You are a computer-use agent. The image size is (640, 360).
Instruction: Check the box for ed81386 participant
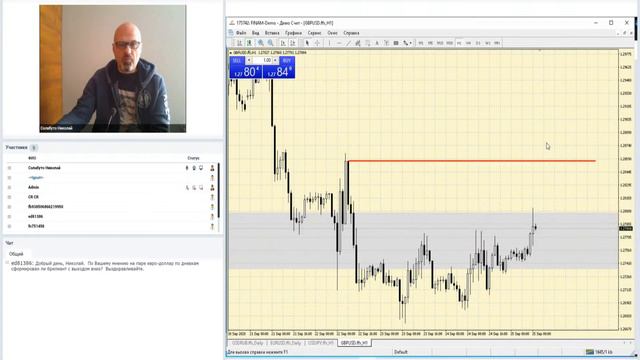click(9, 216)
